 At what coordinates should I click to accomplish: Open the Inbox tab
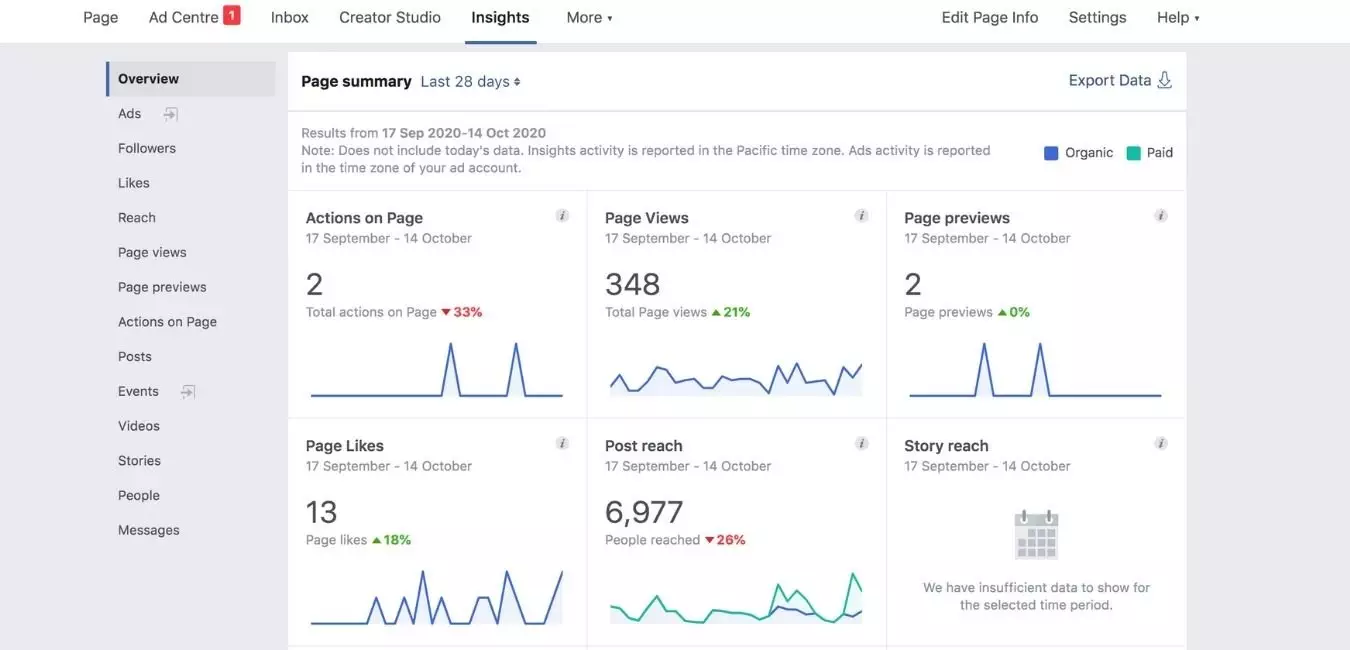click(x=290, y=18)
